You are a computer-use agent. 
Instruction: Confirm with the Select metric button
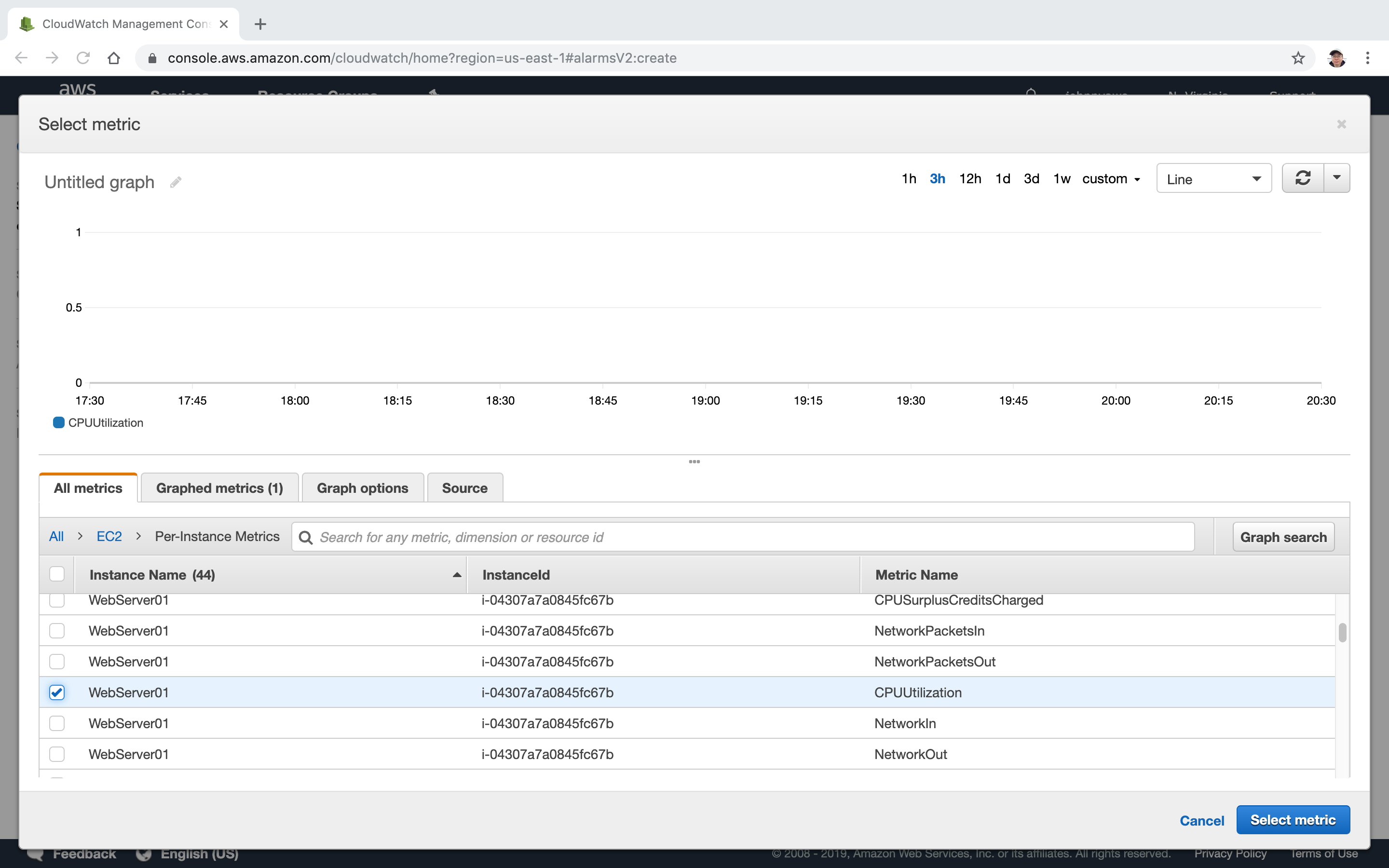[x=1293, y=820]
